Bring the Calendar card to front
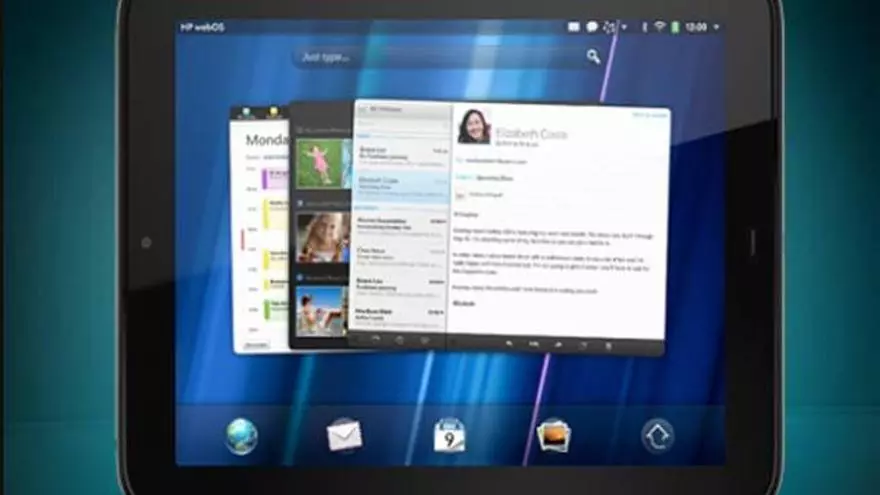The height and width of the screenshot is (495, 880). [258, 230]
